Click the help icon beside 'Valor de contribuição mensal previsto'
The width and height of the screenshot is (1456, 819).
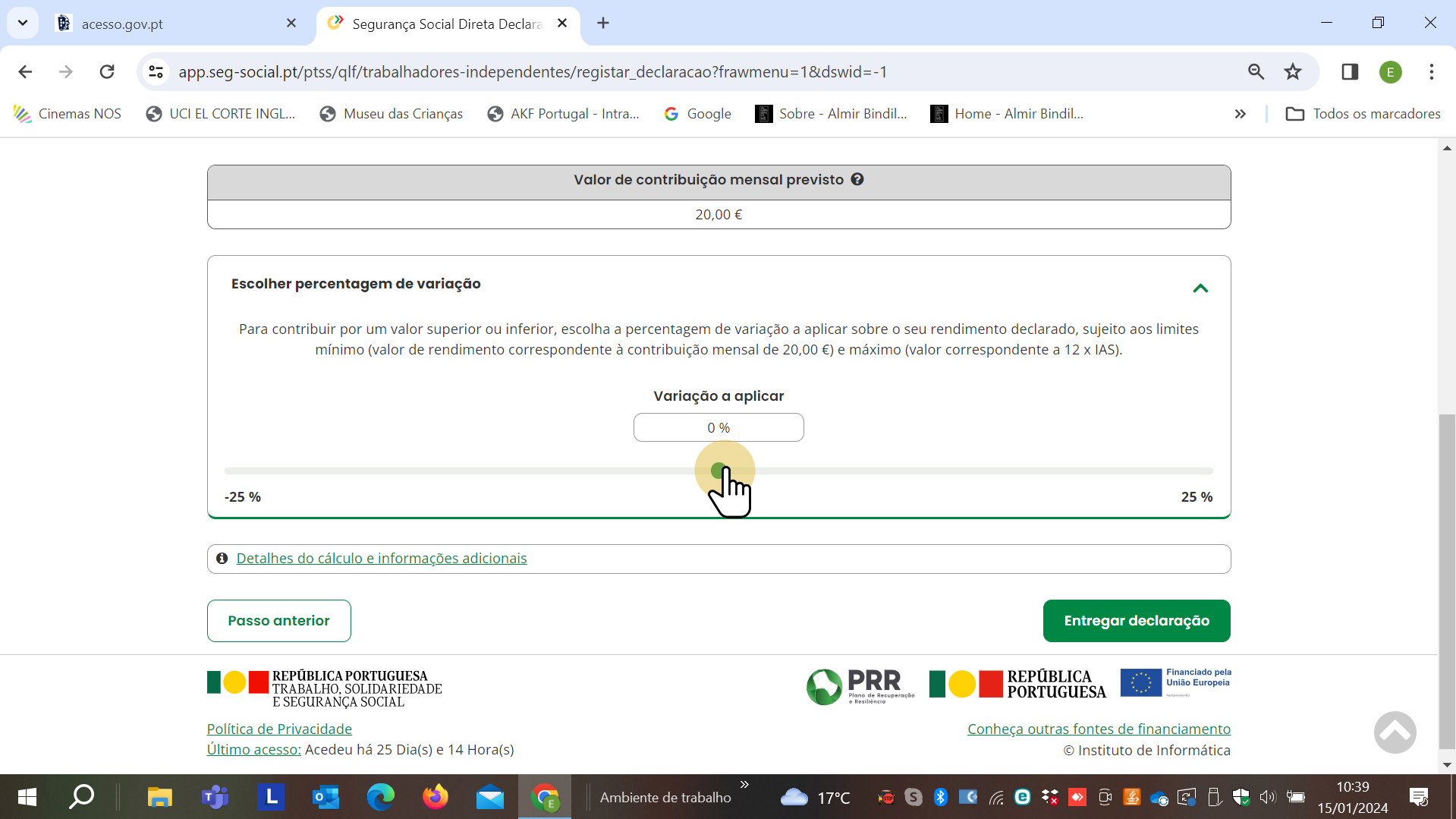(857, 179)
